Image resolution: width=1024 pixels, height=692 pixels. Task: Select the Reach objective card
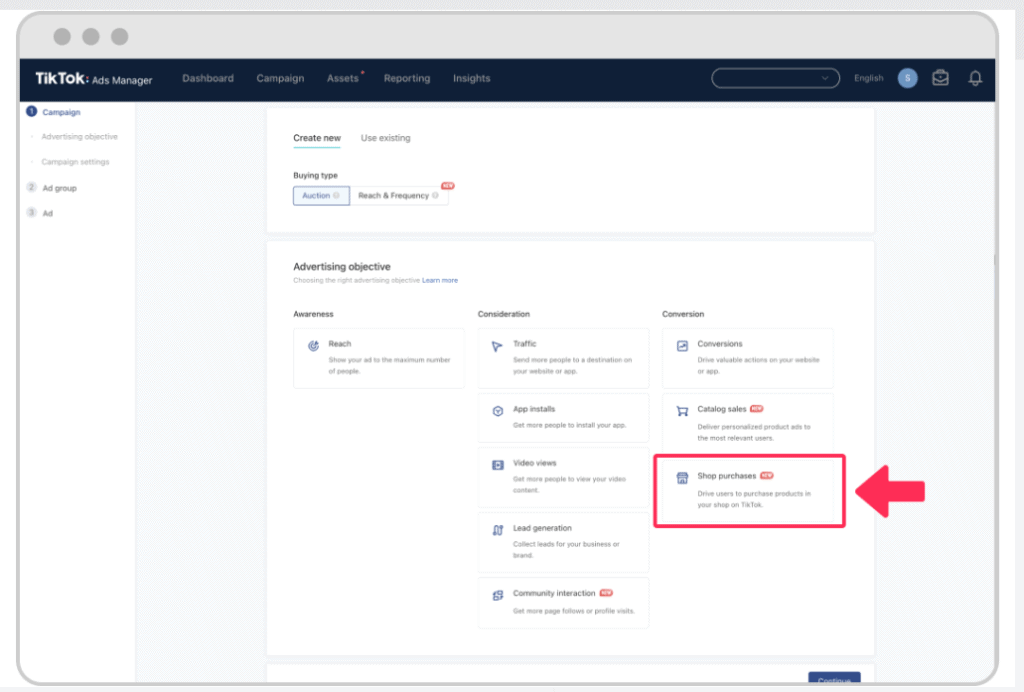(379, 358)
